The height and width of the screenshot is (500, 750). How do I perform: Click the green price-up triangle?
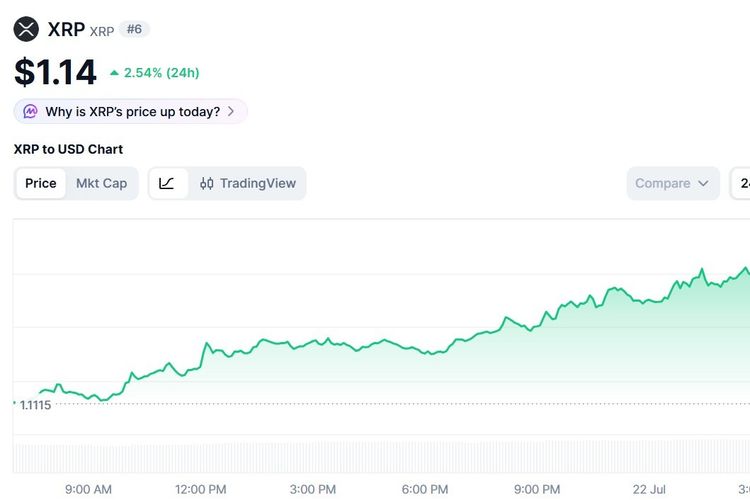click(114, 73)
